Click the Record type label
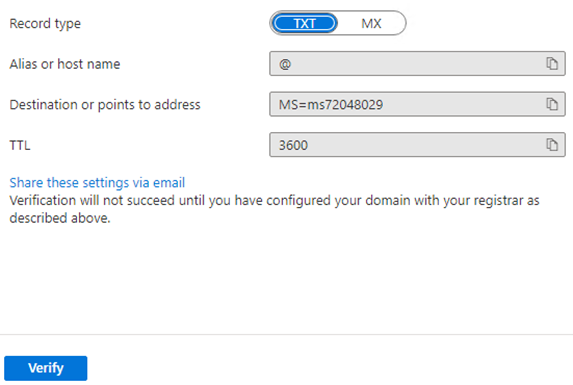Image resolution: width=573 pixels, height=385 pixels. click(45, 24)
